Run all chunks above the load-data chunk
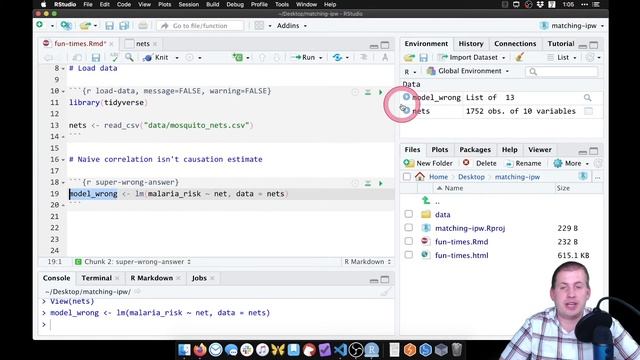 click(368, 92)
